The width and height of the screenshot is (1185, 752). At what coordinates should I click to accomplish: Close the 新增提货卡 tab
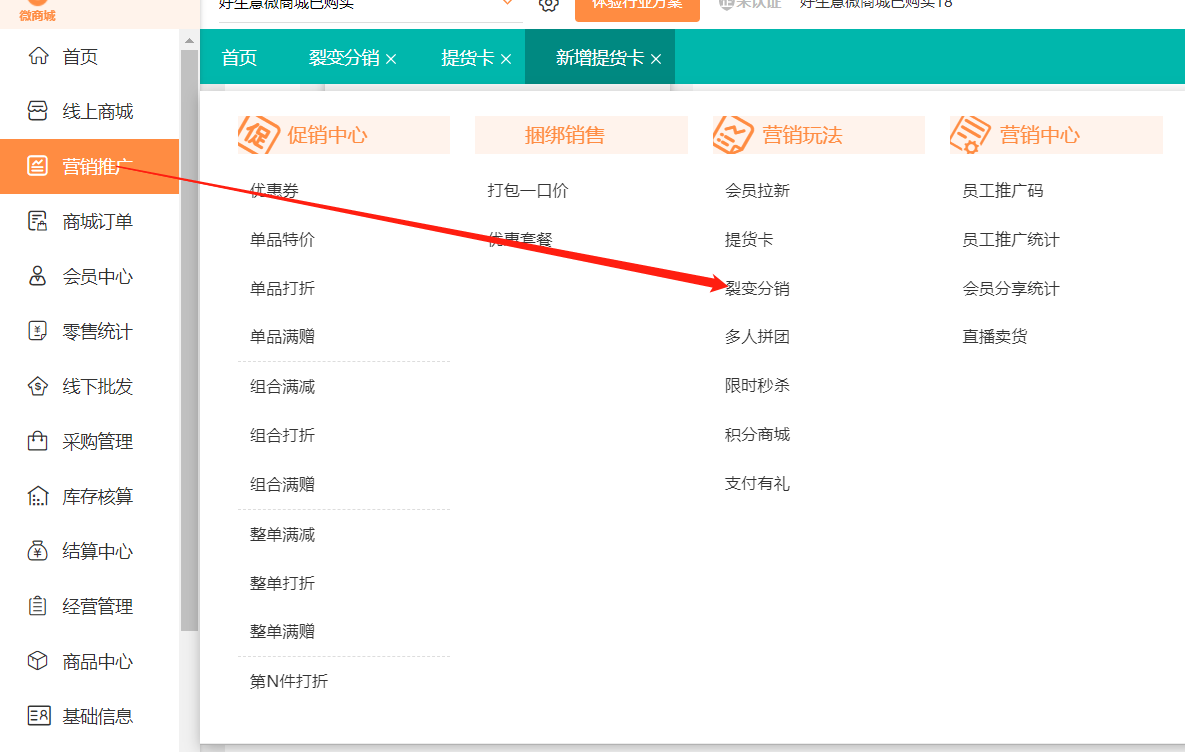pyautogui.click(x=656, y=57)
